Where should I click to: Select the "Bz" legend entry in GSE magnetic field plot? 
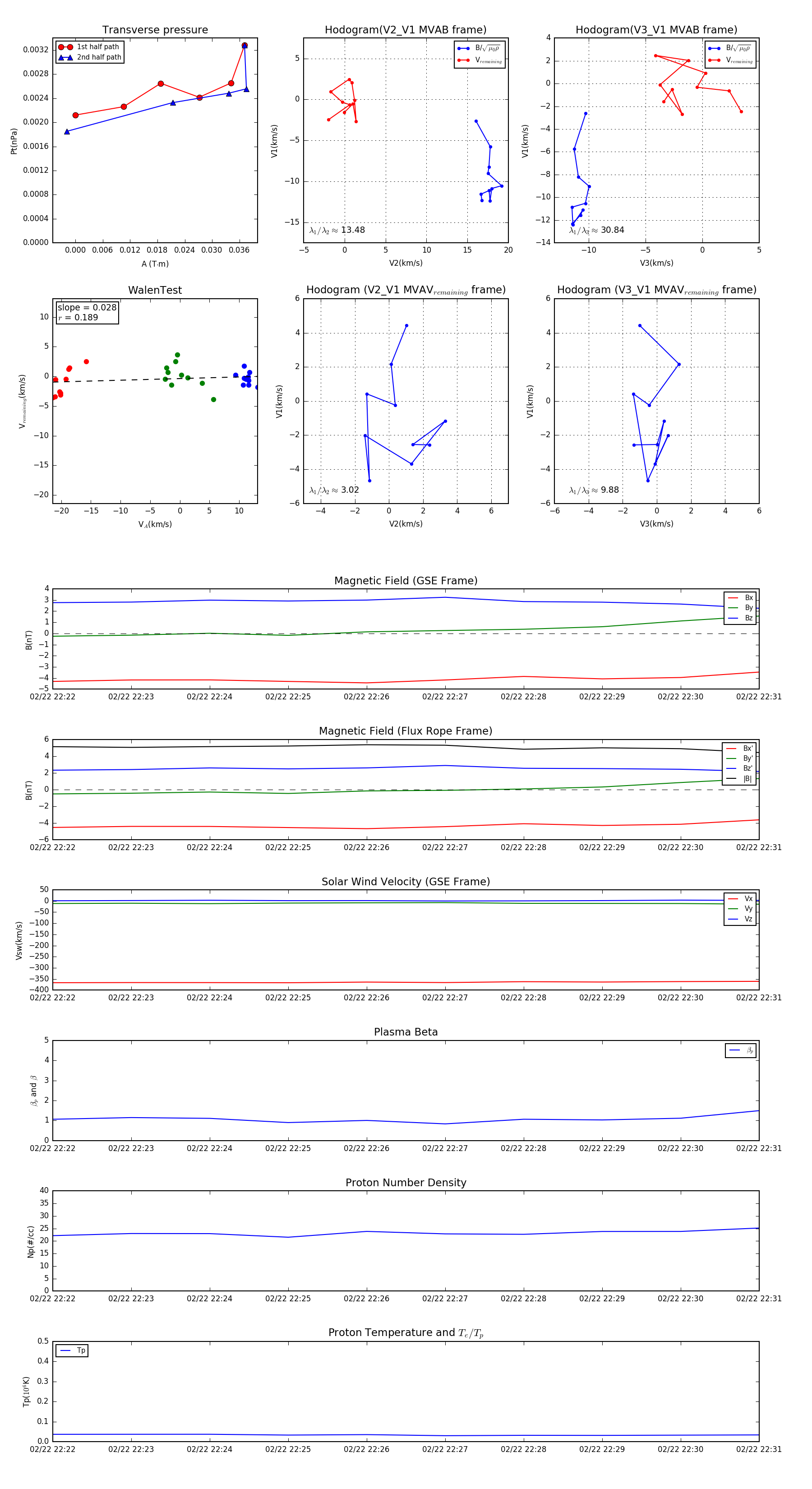[x=740, y=618]
